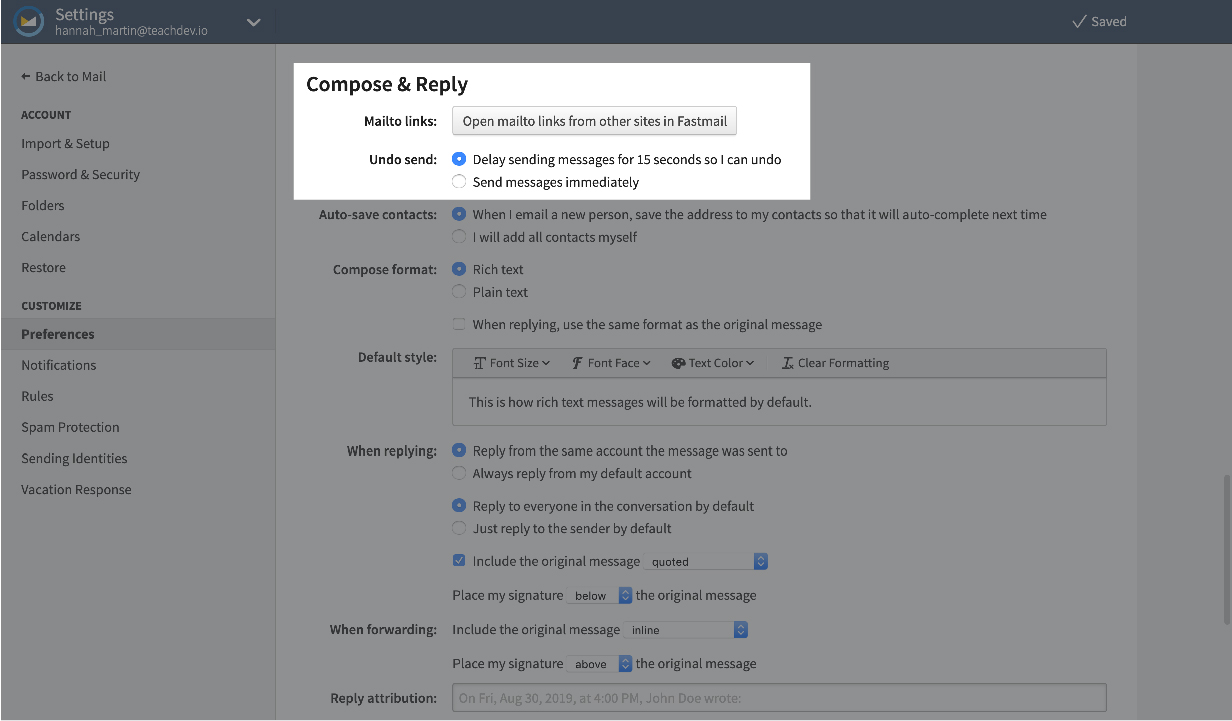
Task: Choose Just reply to the sender by default
Action: [459, 528]
